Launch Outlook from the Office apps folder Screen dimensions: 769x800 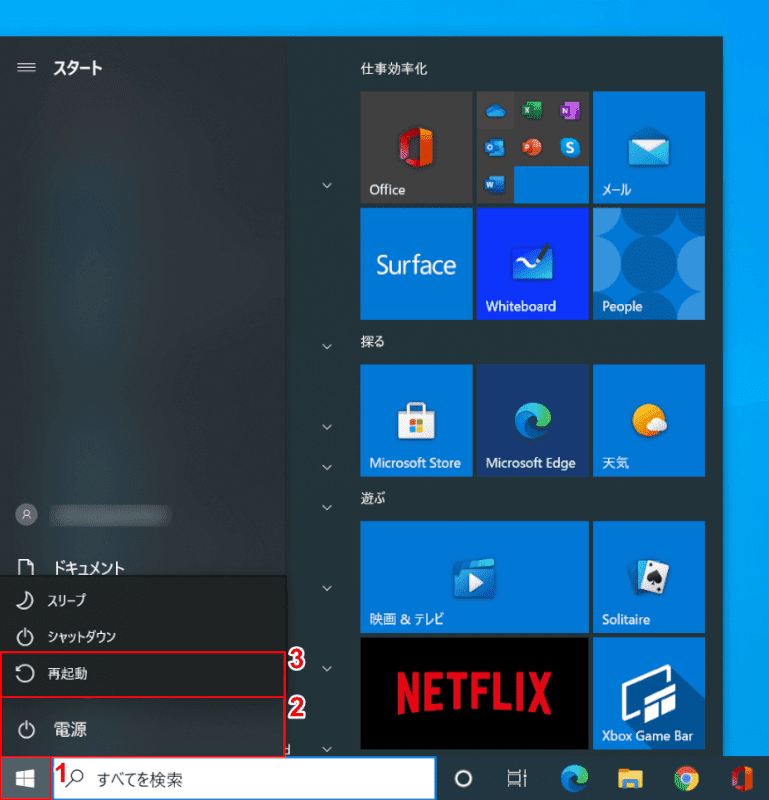pyautogui.click(x=495, y=147)
